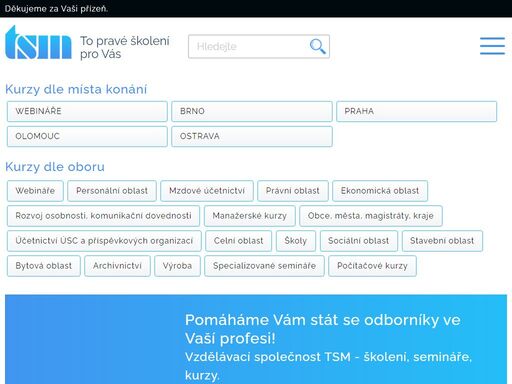512x384 pixels.
Task: Open the Webináře field category
Action: pos(35,191)
